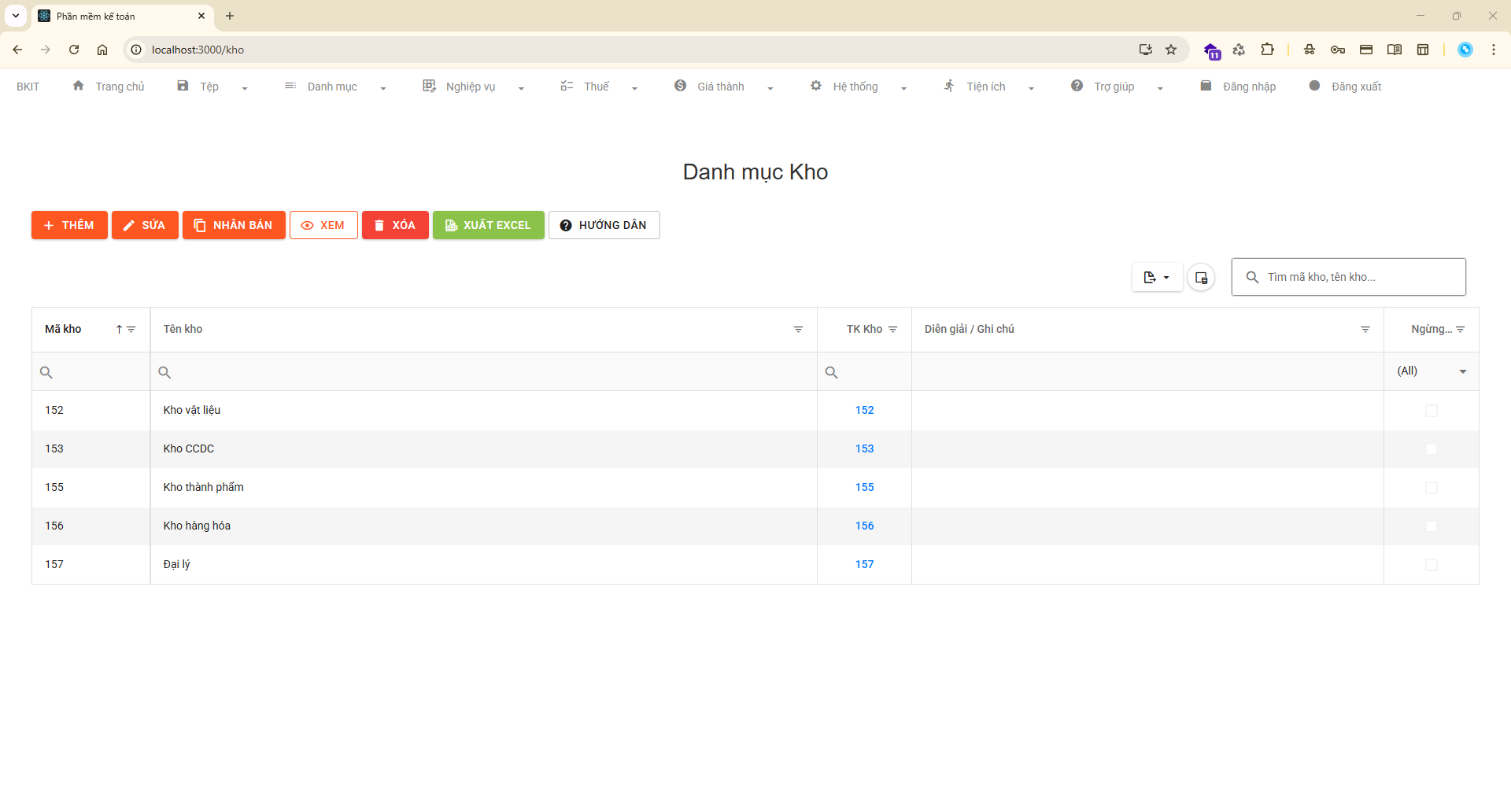1511x812 pixels.
Task: Toggle Ngừng checkbox for Kho CCDC
Action: click(x=1432, y=449)
